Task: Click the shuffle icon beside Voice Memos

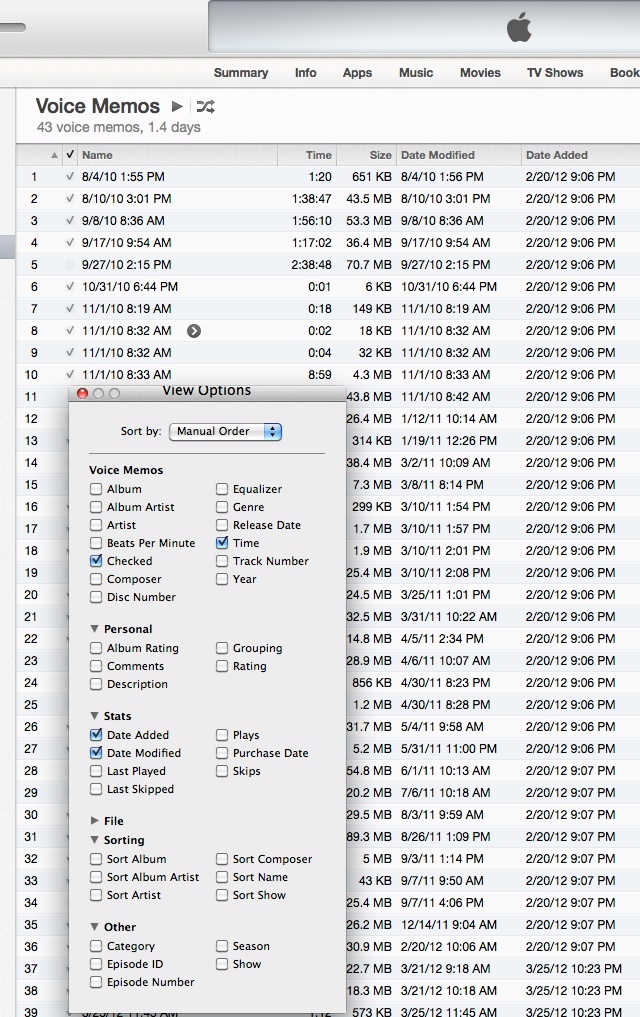Action: pyautogui.click(x=205, y=106)
